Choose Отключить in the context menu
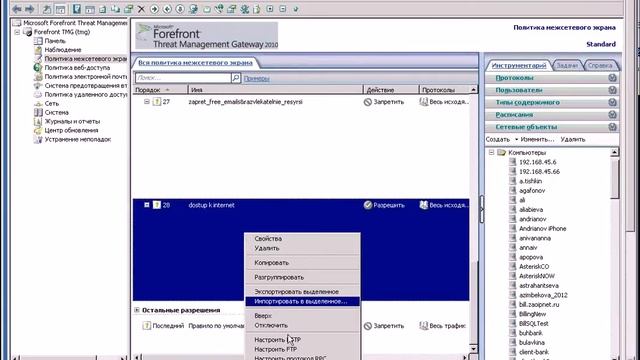 302,325
